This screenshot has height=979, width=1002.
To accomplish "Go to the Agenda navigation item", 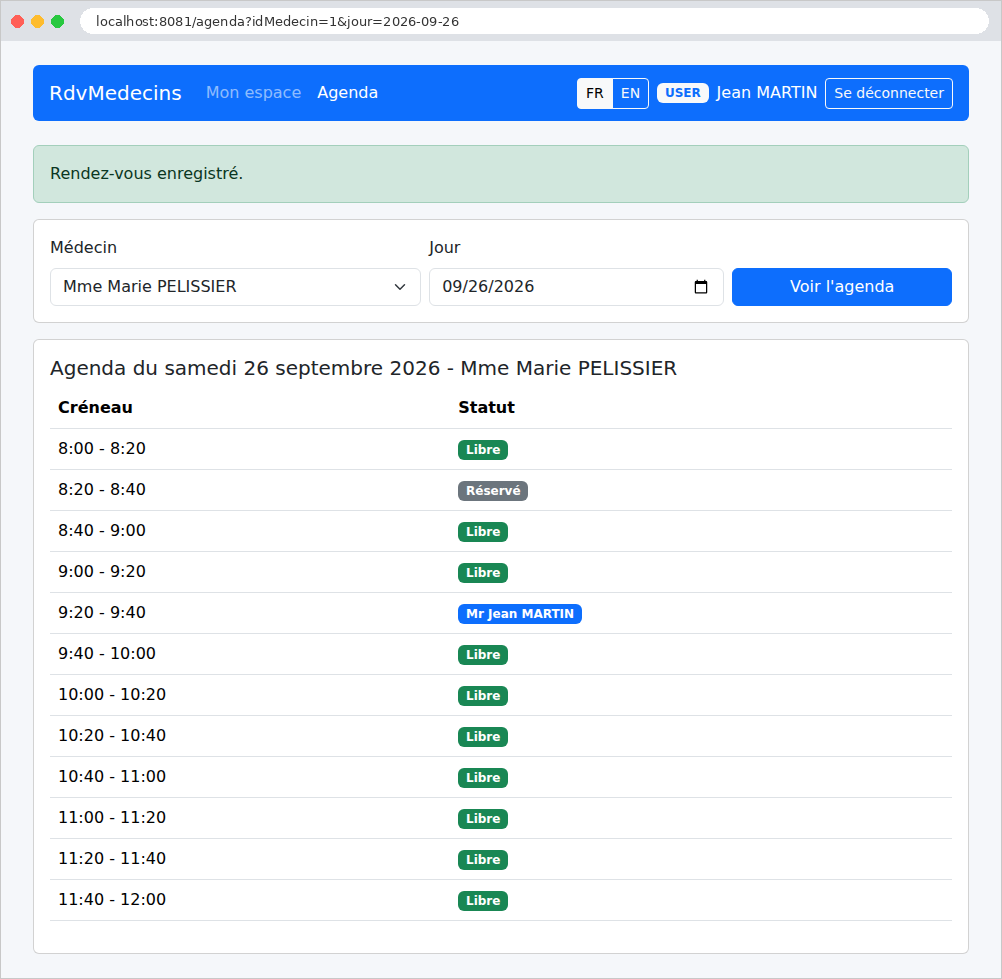I will coord(348,93).
